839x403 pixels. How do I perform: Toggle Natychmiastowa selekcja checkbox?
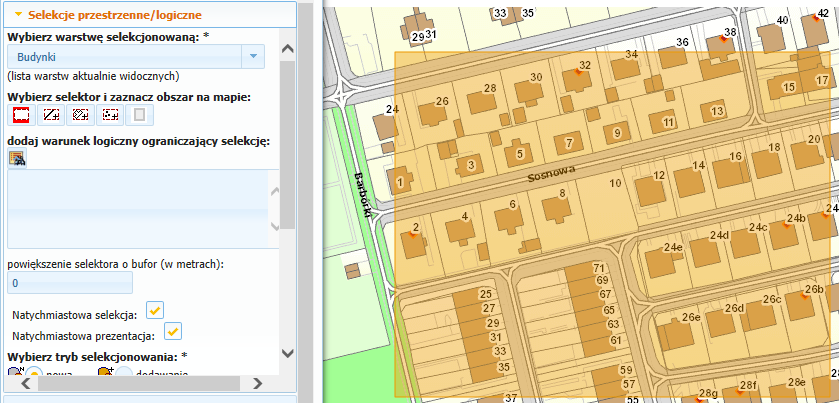click(155, 310)
